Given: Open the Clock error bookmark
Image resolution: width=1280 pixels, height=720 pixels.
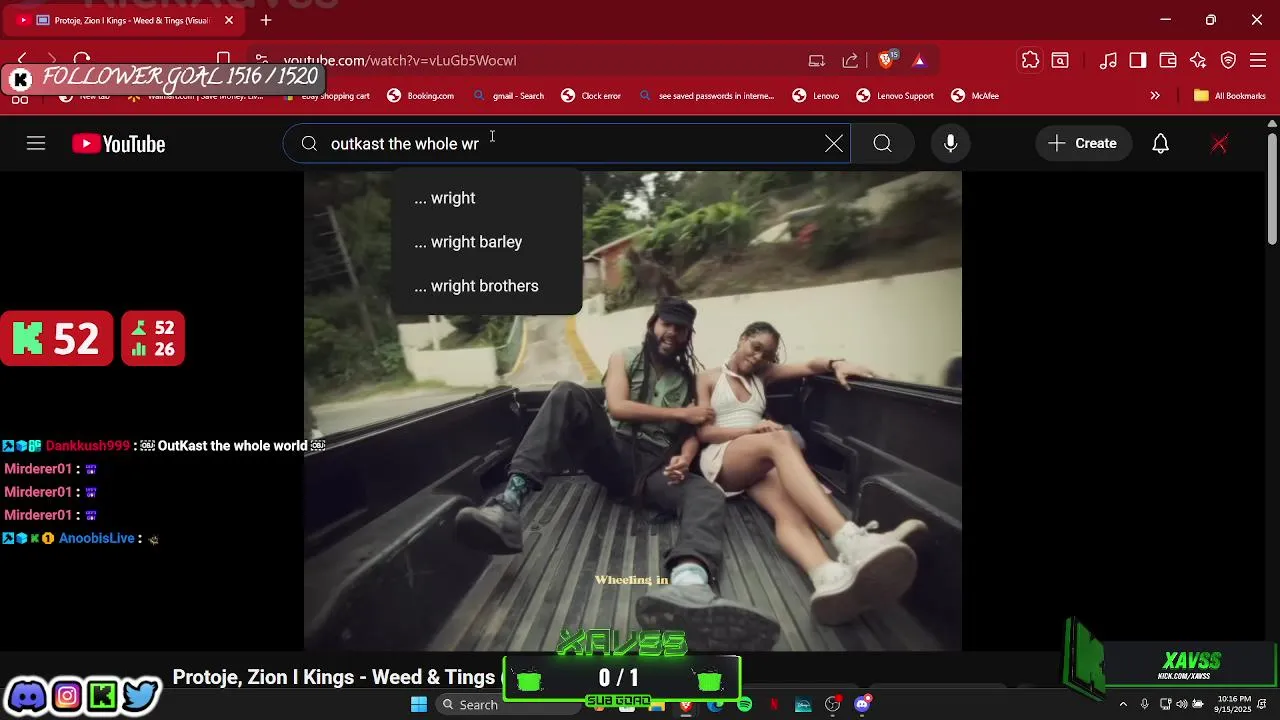Looking at the screenshot, I should (x=591, y=96).
